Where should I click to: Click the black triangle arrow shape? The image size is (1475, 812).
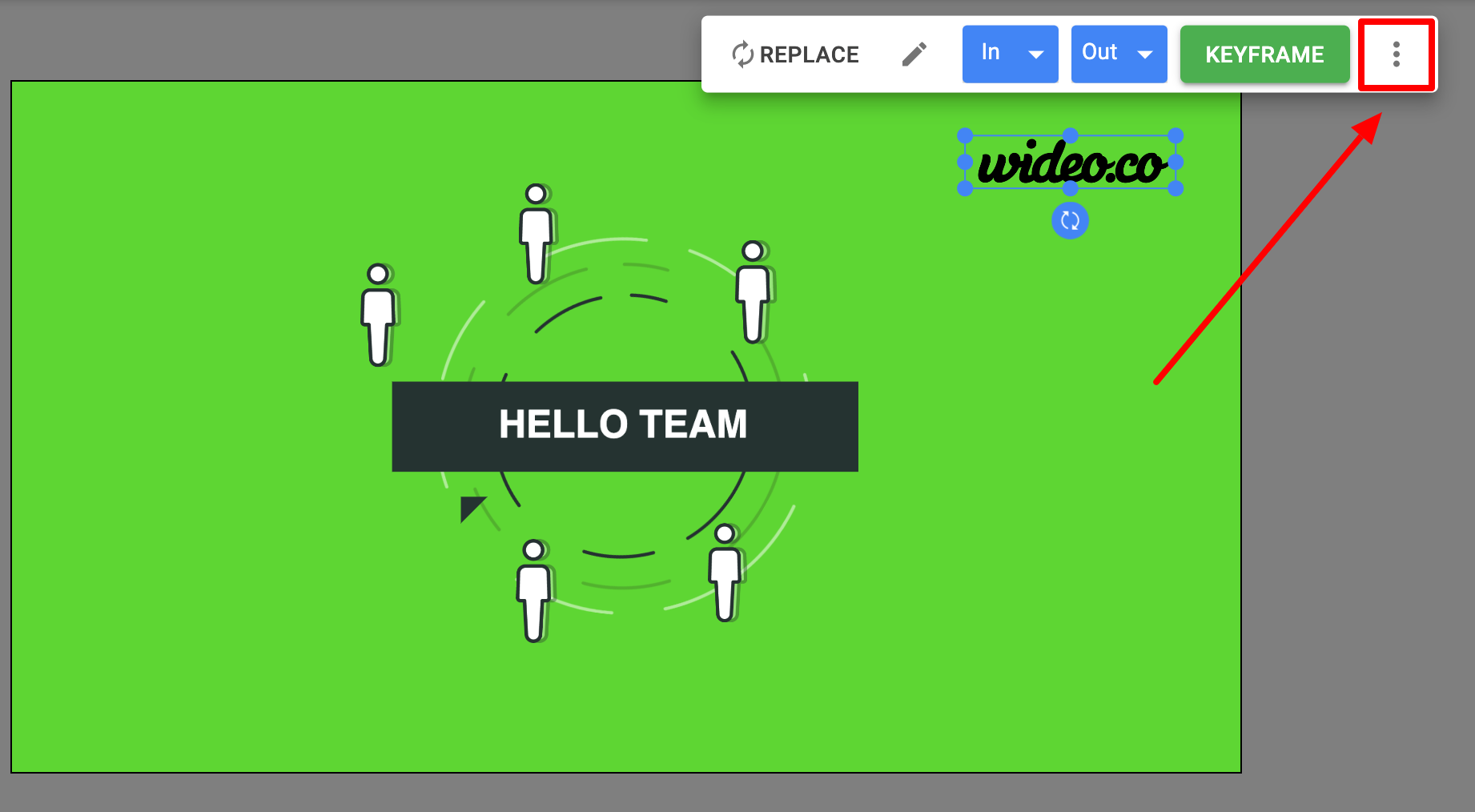(x=471, y=508)
